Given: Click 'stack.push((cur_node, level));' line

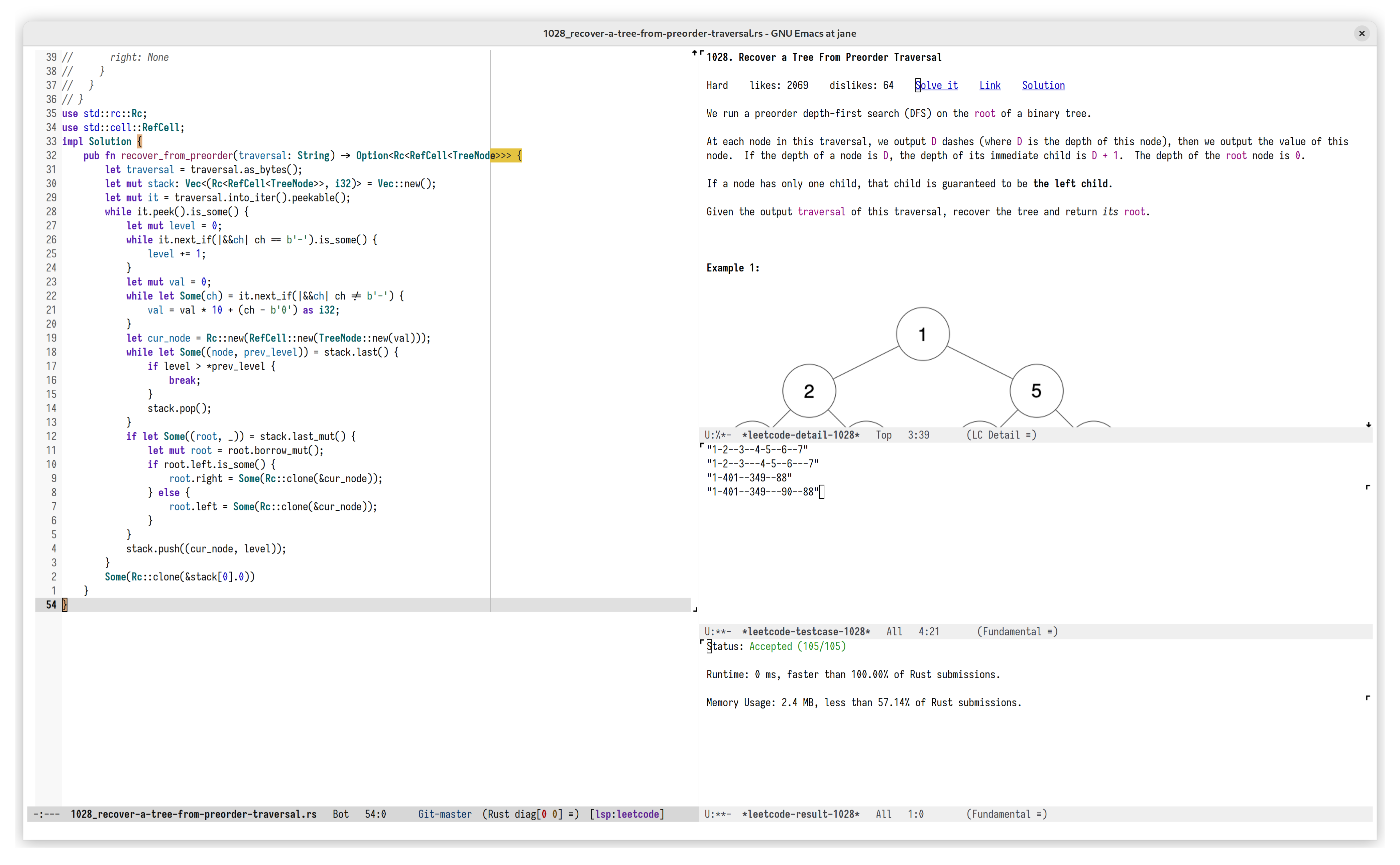Looking at the screenshot, I should (x=206, y=548).
